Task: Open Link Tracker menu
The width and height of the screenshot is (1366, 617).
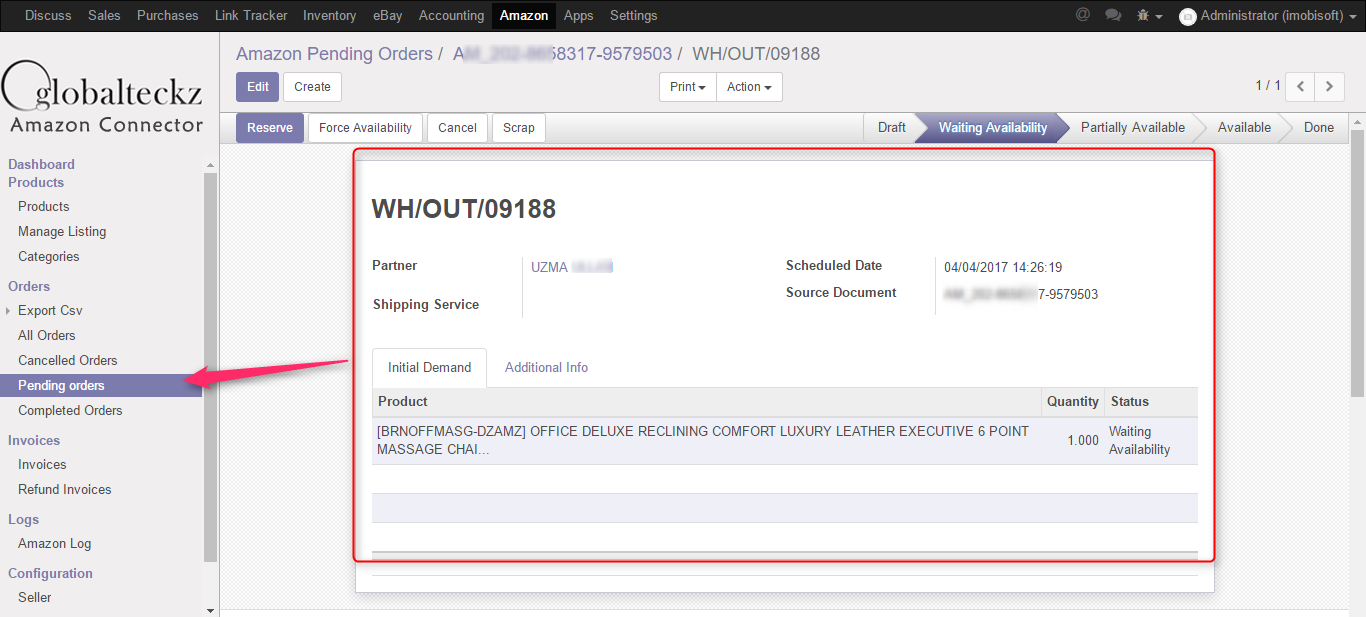Action: [x=251, y=15]
